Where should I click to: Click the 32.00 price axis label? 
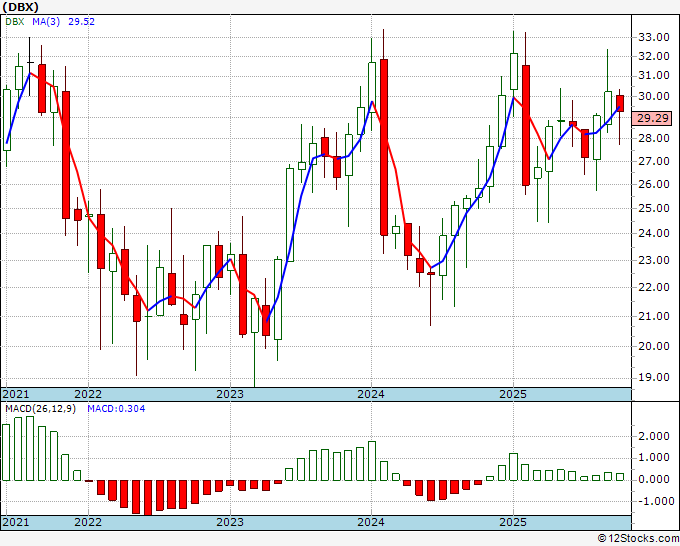[x=654, y=56]
